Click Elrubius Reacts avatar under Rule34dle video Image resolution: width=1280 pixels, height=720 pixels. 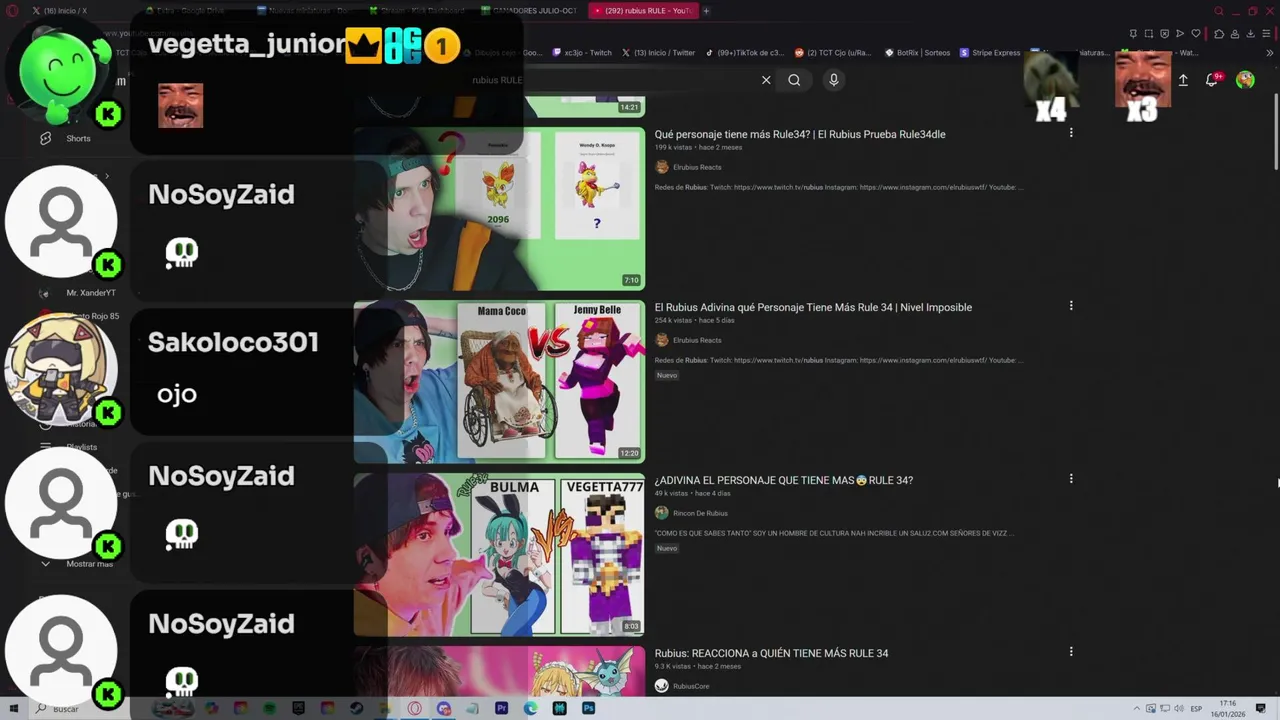(661, 167)
